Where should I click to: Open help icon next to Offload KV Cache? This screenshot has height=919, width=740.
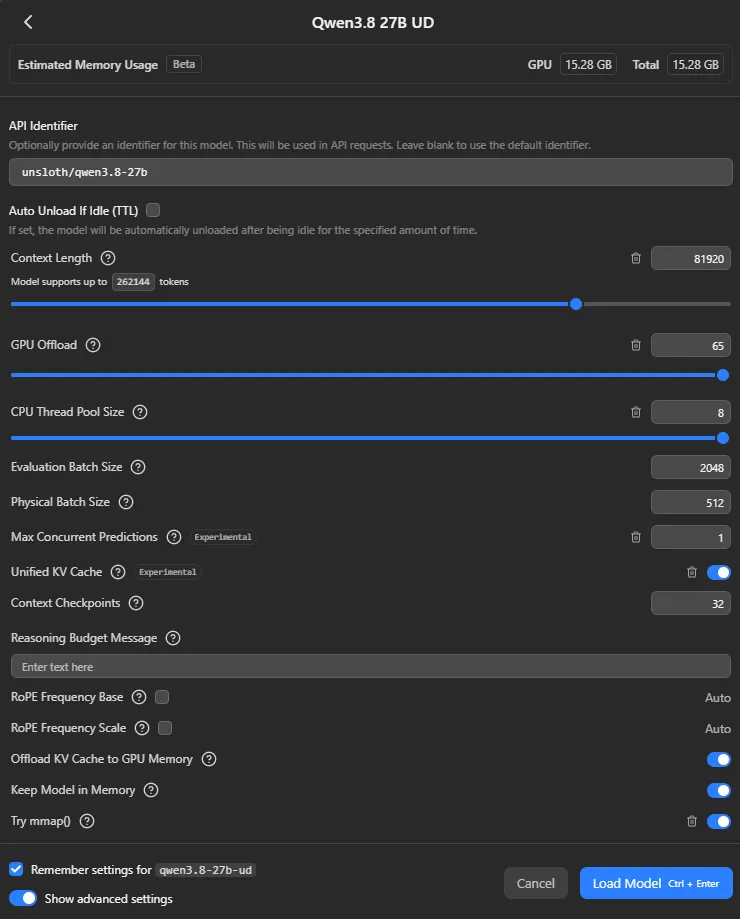click(209, 759)
